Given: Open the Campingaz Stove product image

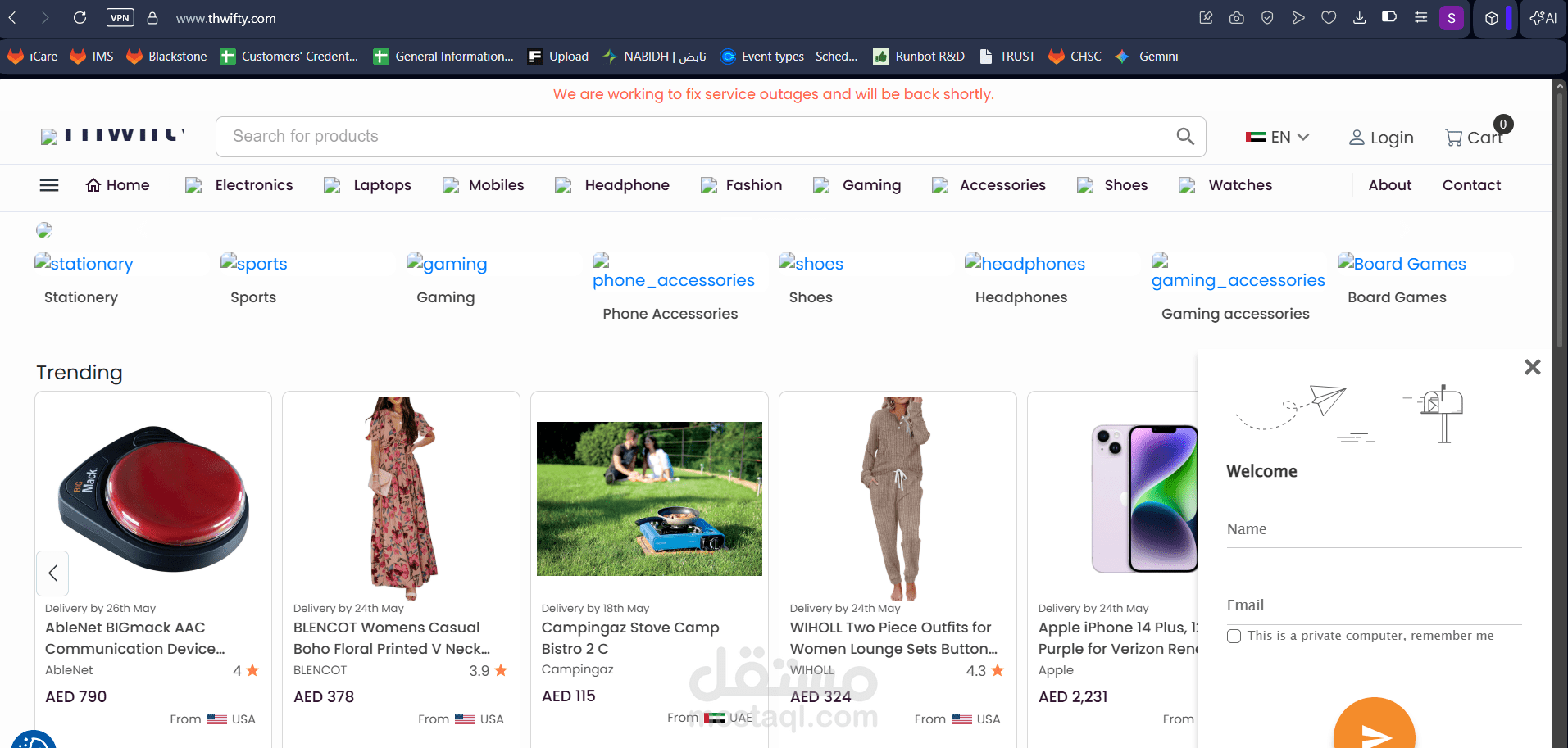Looking at the screenshot, I should (649, 499).
